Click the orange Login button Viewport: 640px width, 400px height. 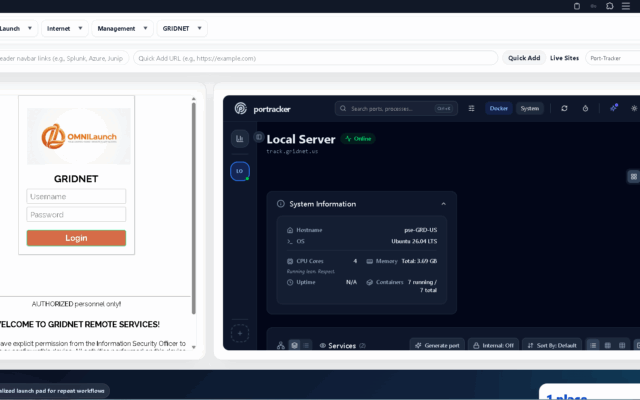click(x=76, y=238)
